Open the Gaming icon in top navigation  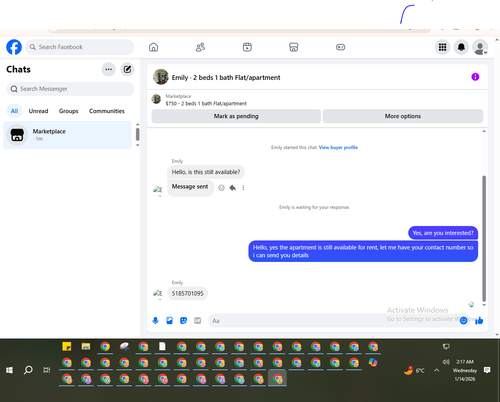point(340,47)
